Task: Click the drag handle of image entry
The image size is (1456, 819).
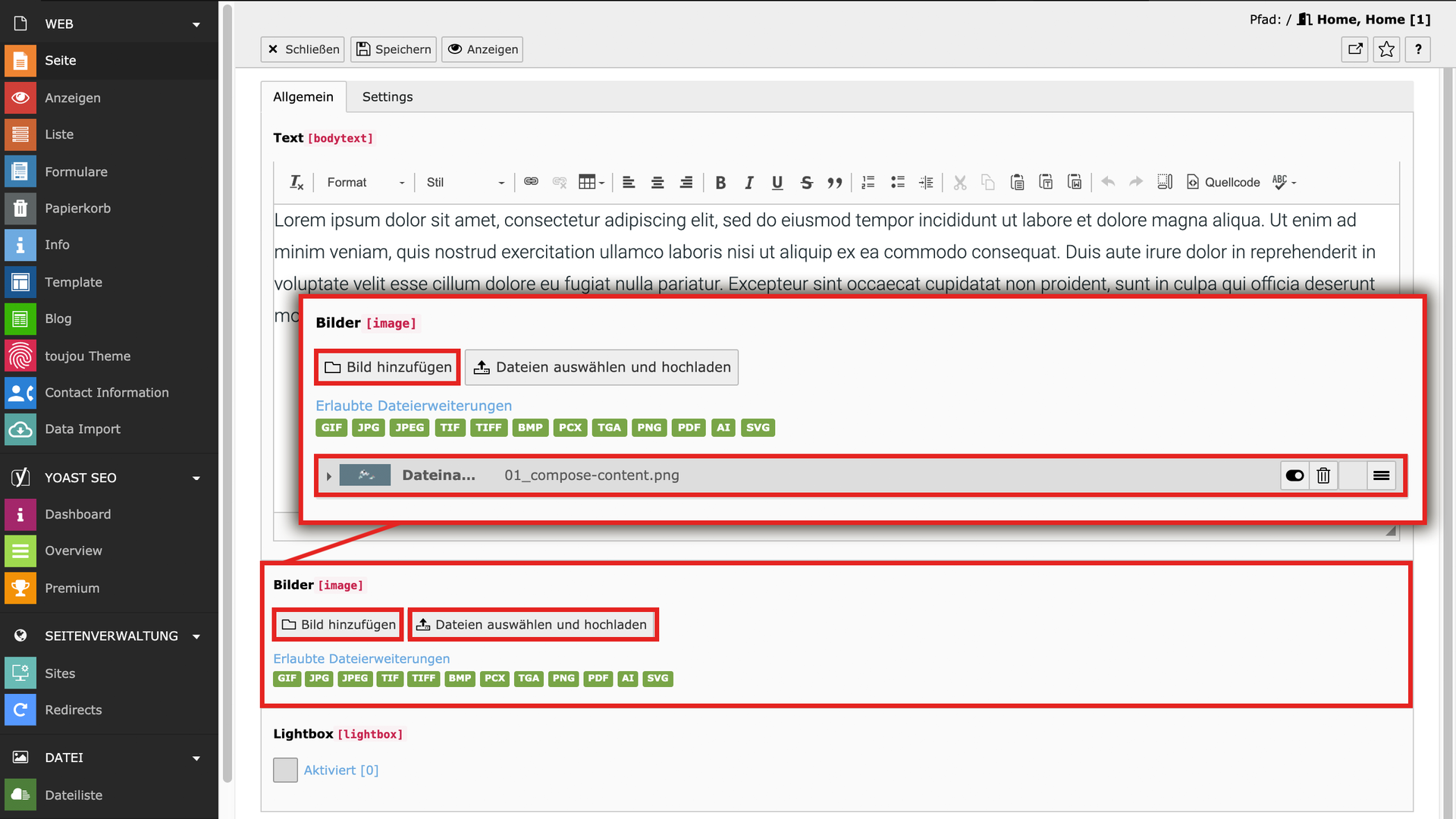Action: coord(1381,475)
